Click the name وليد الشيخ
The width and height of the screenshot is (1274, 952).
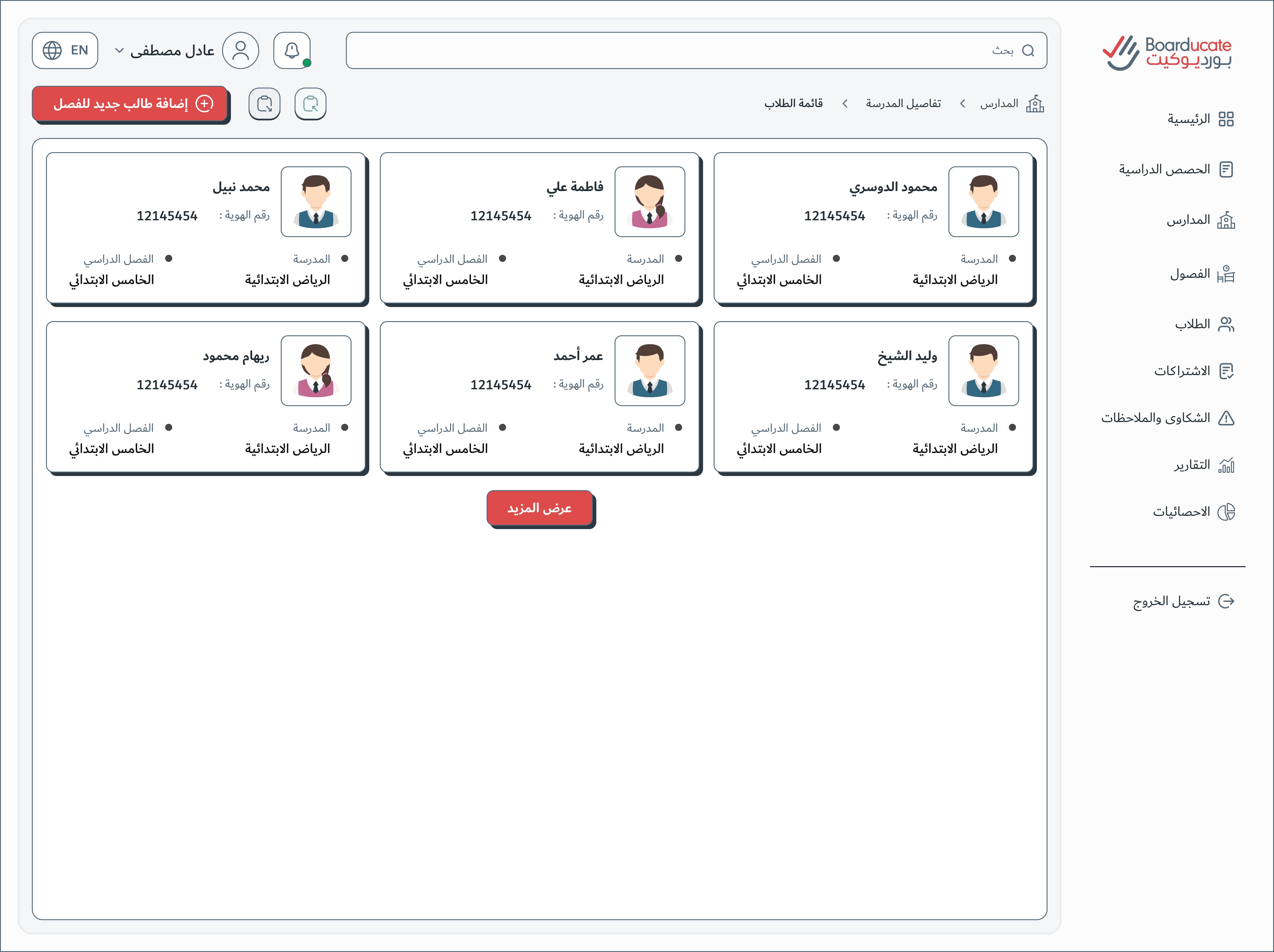click(908, 357)
